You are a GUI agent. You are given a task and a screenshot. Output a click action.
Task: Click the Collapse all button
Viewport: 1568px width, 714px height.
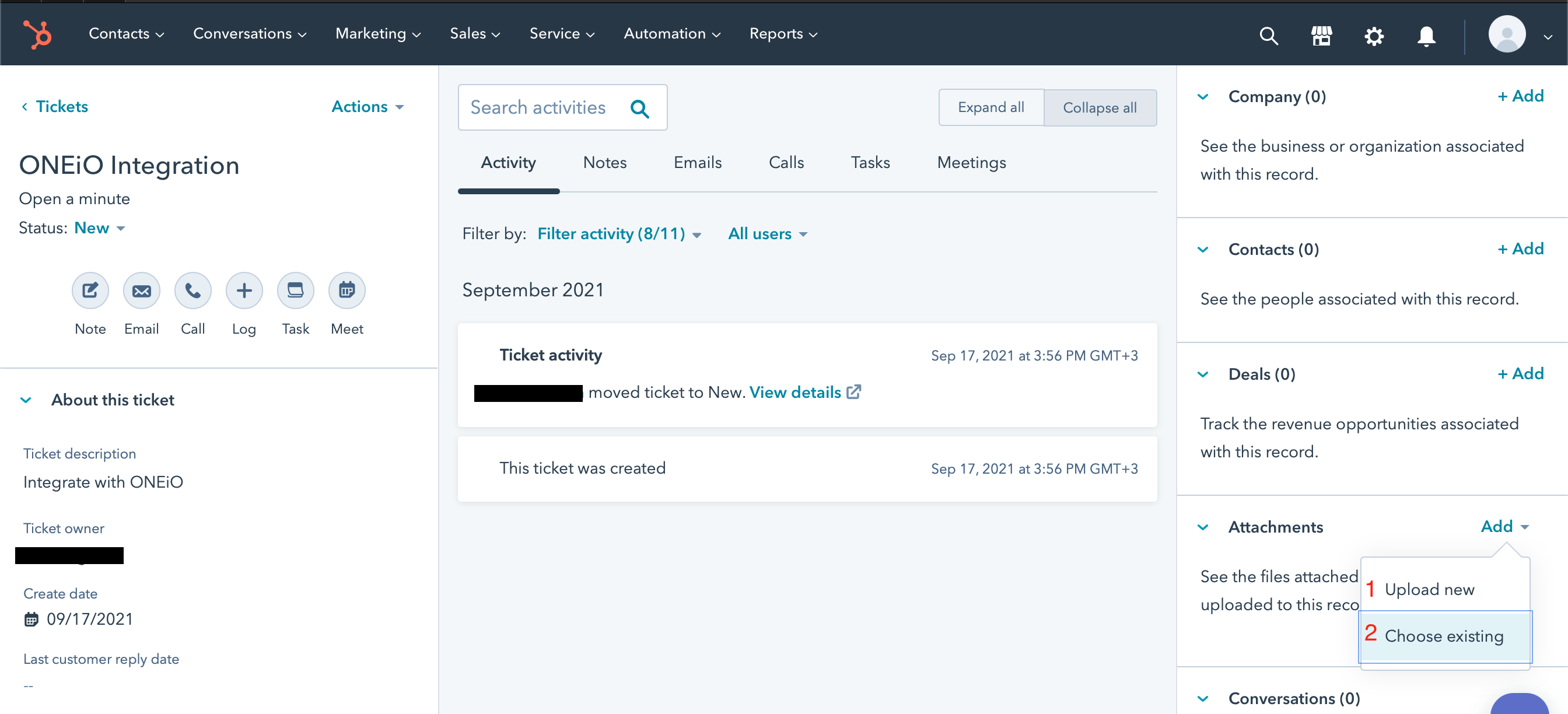click(1100, 108)
